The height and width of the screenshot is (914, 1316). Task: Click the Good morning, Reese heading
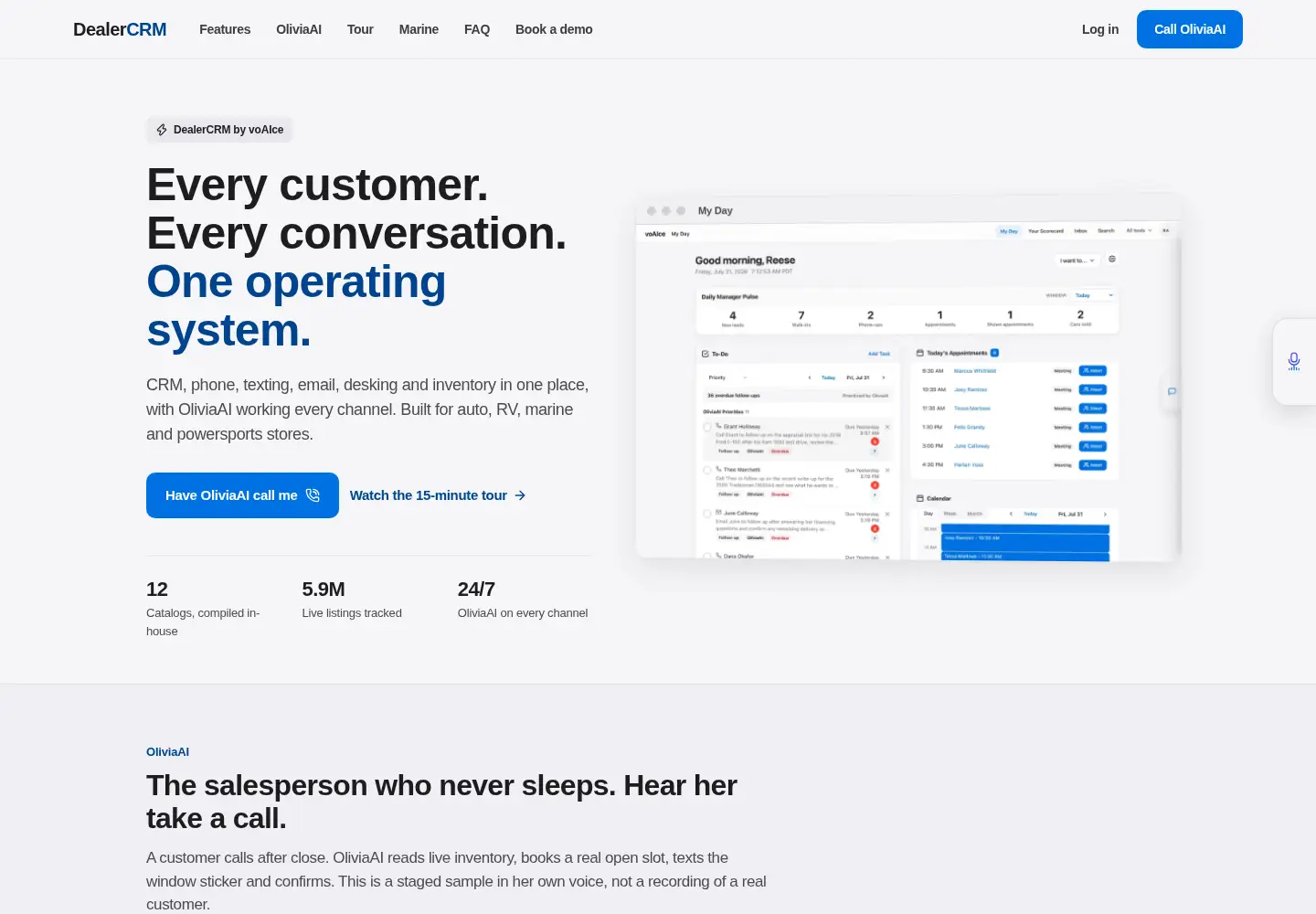click(745, 260)
